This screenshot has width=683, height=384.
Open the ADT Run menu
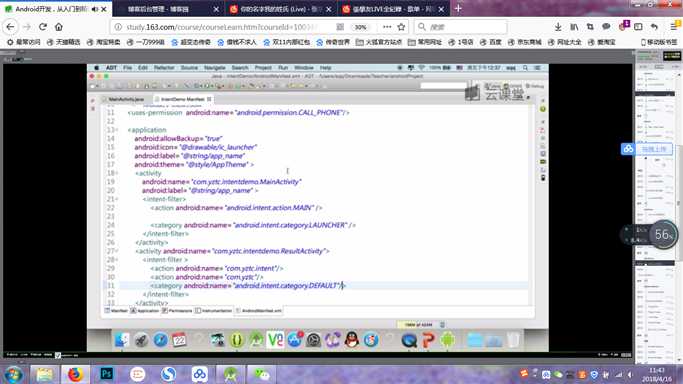pyautogui.click(x=283, y=68)
